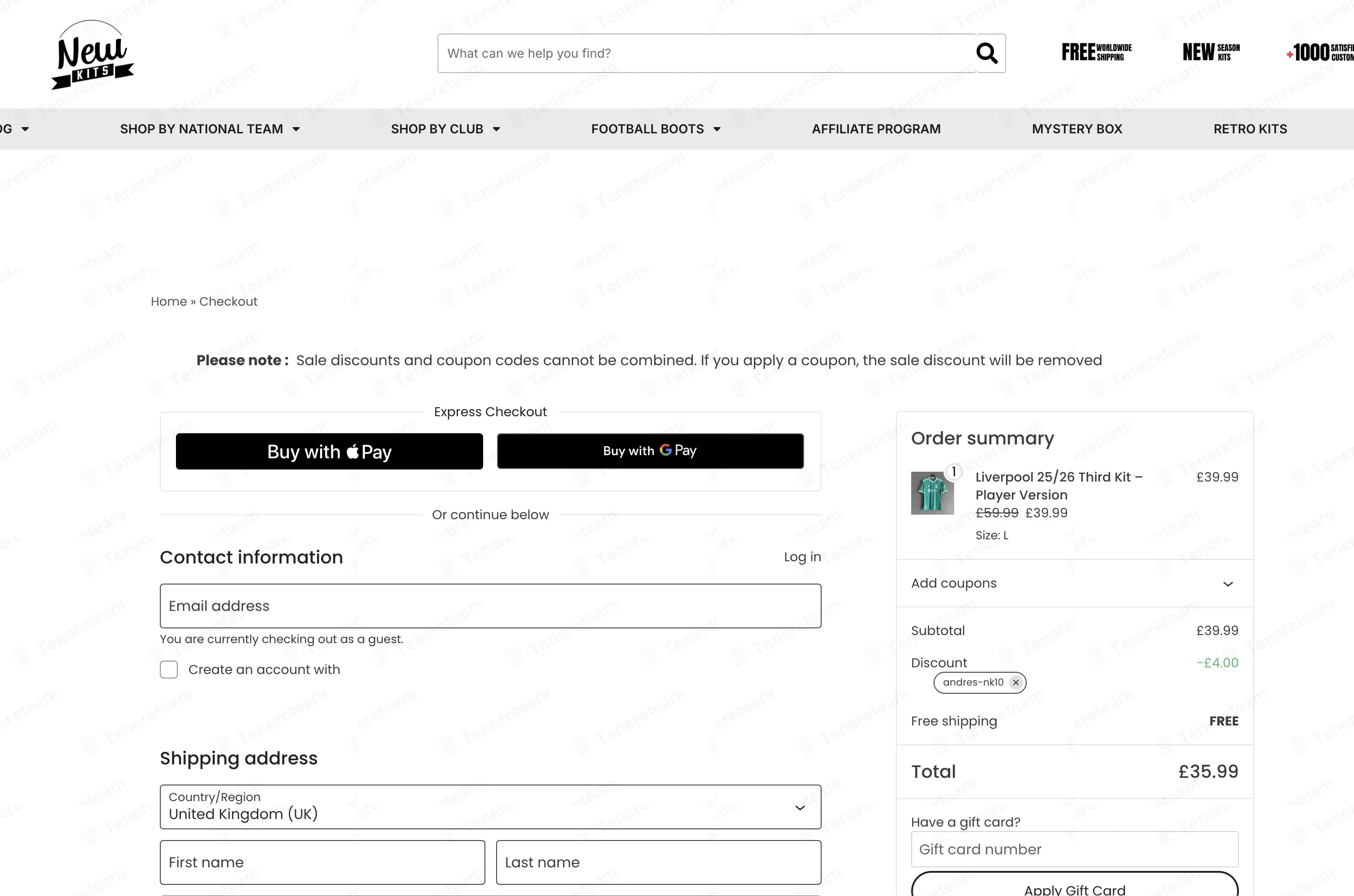The image size is (1354, 896).
Task: Go to Affiliate Program page
Action: coord(876,129)
